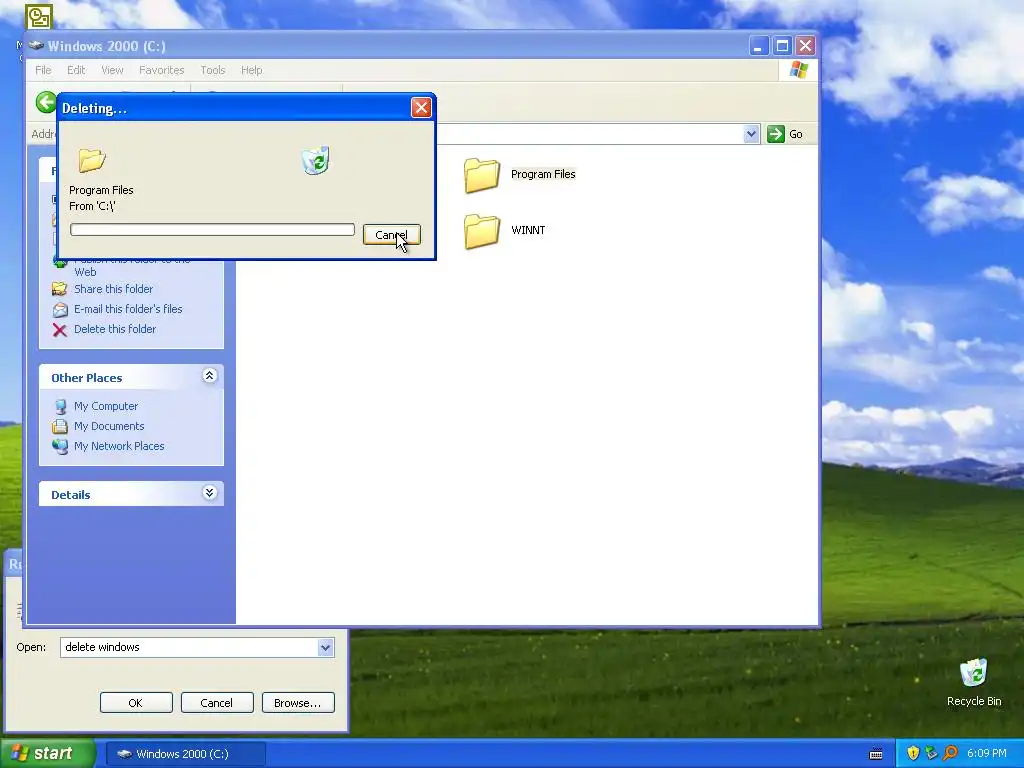This screenshot has height=768, width=1024.
Task: Click the folder icon in Deleting dialog
Action: click(92, 160)
